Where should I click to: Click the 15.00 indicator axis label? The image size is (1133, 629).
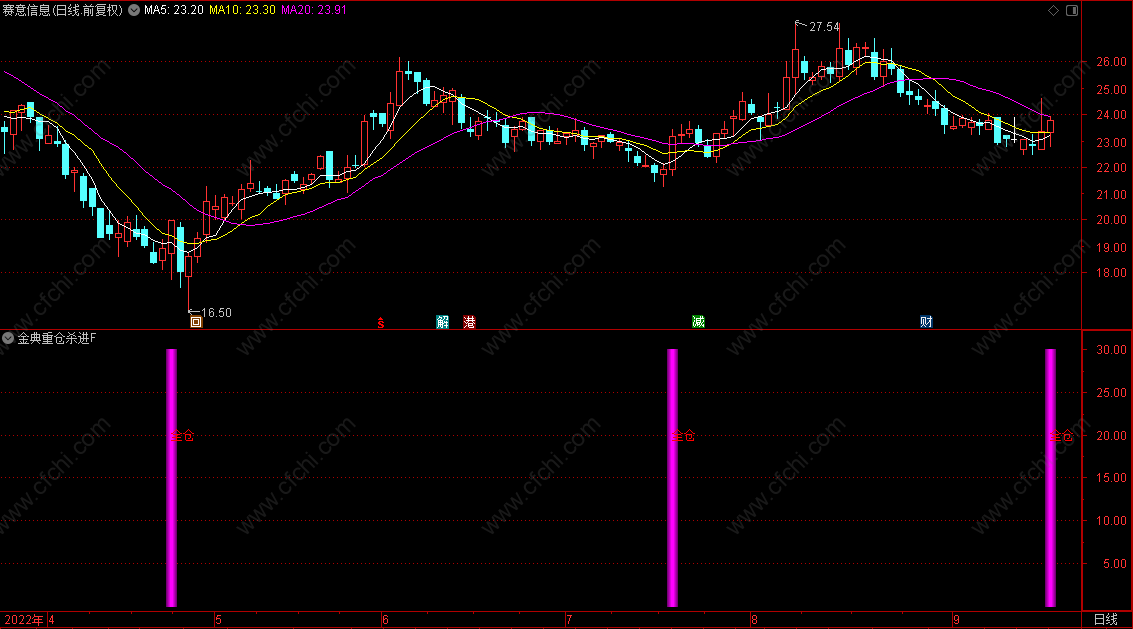click(1111, 478)
